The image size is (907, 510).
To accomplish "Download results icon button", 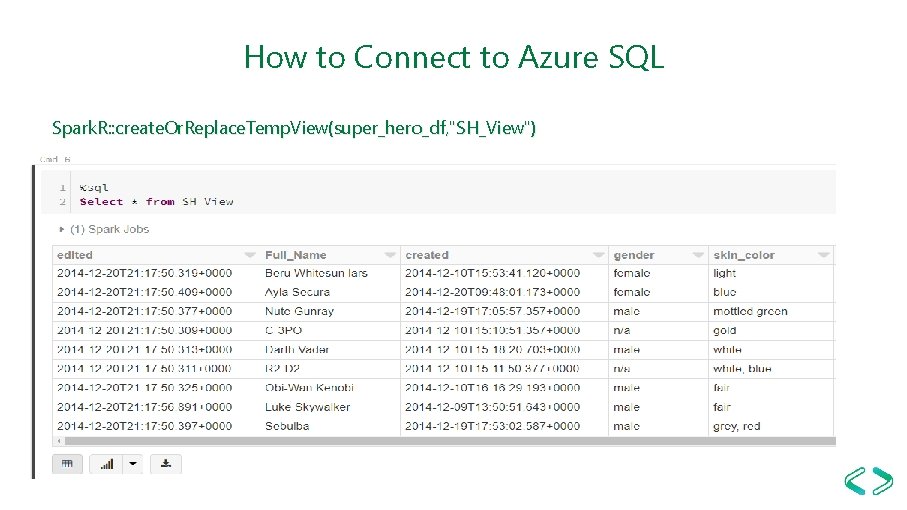I will [x=166, y=464].
